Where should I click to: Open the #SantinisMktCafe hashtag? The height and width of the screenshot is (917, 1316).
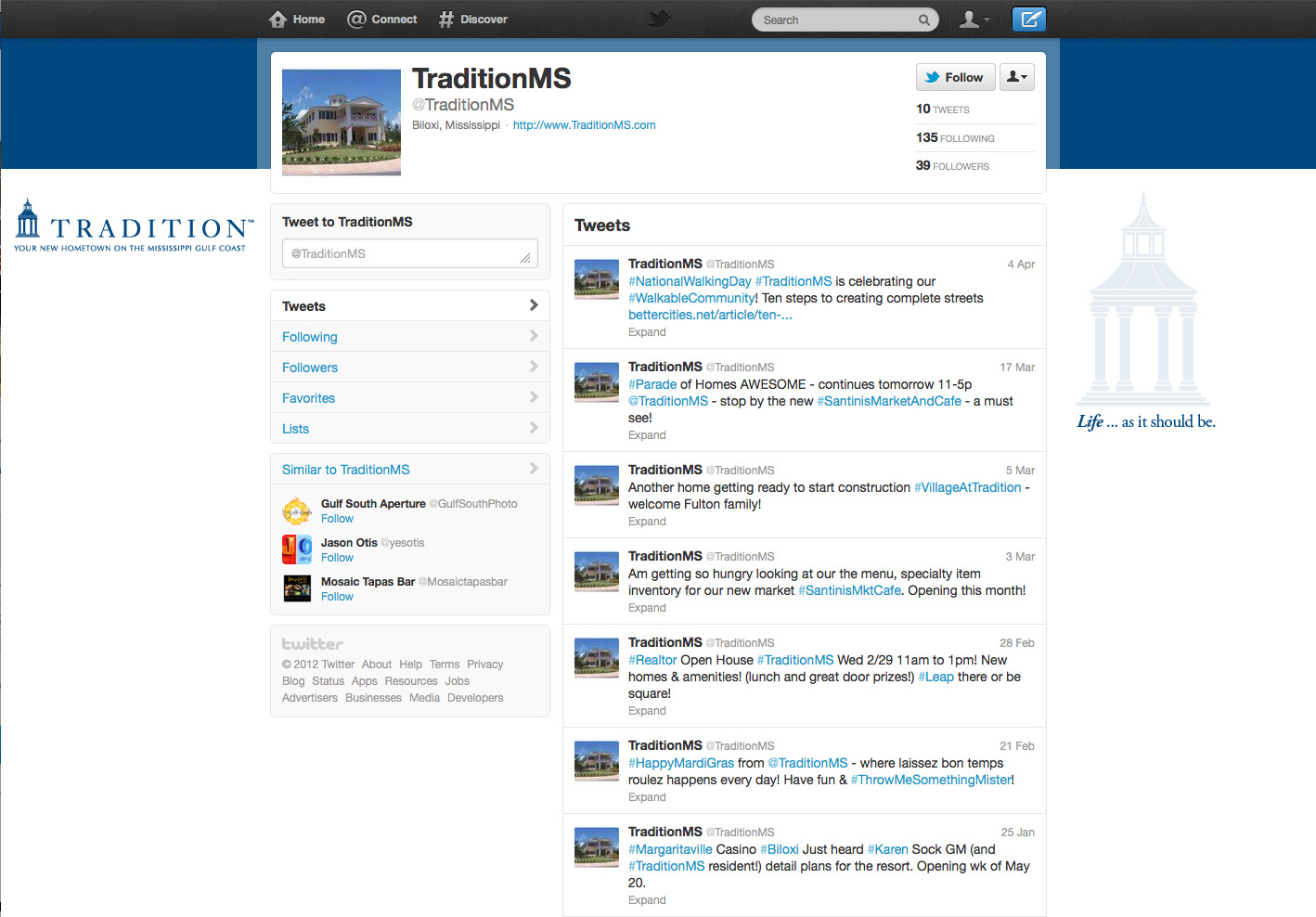(x=849, y=590)
